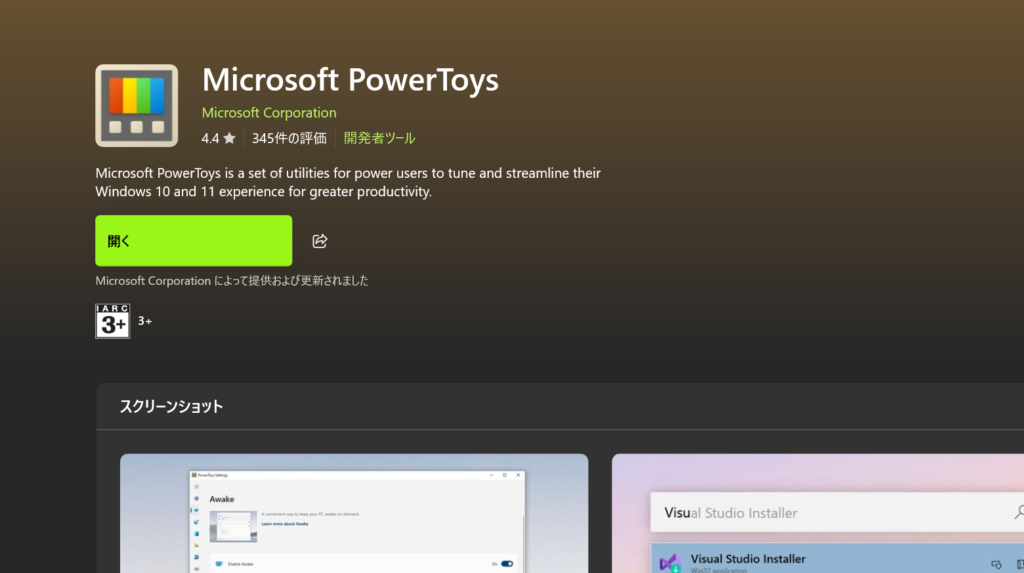Image resolution: width=1024 pixels, height=573 pixels.
Task: Click the 3+ age rating label
Action: click(x=145, y=321)
